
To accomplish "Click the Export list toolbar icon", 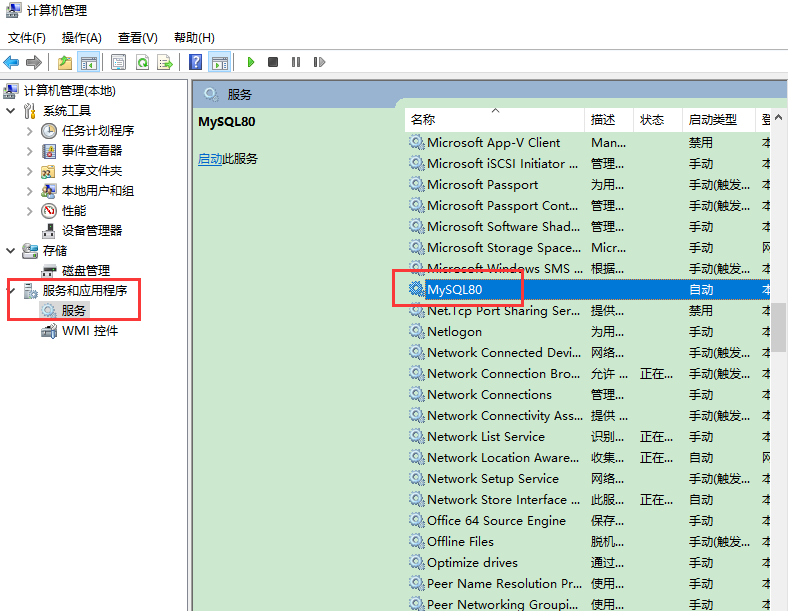I will point(165,62).
